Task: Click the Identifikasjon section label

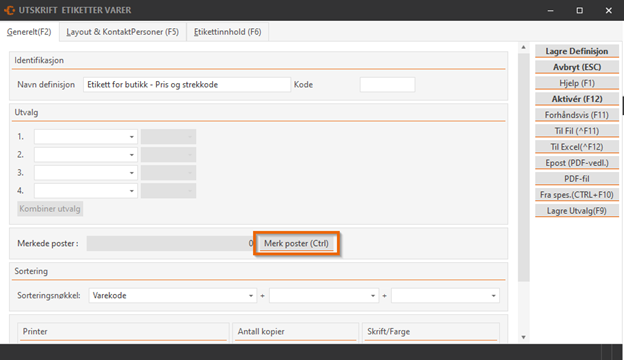Action: pyautogui.click(x=39, y=60)
